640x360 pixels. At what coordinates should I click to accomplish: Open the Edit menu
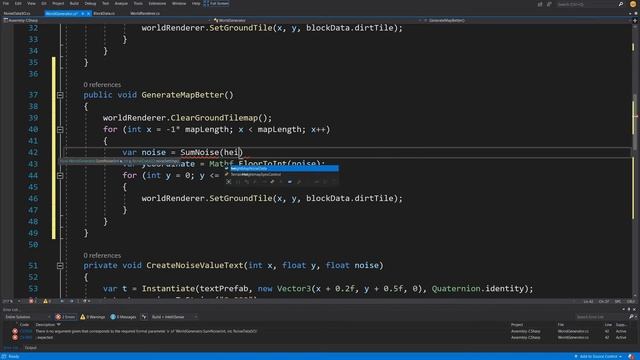coord(18,3)
